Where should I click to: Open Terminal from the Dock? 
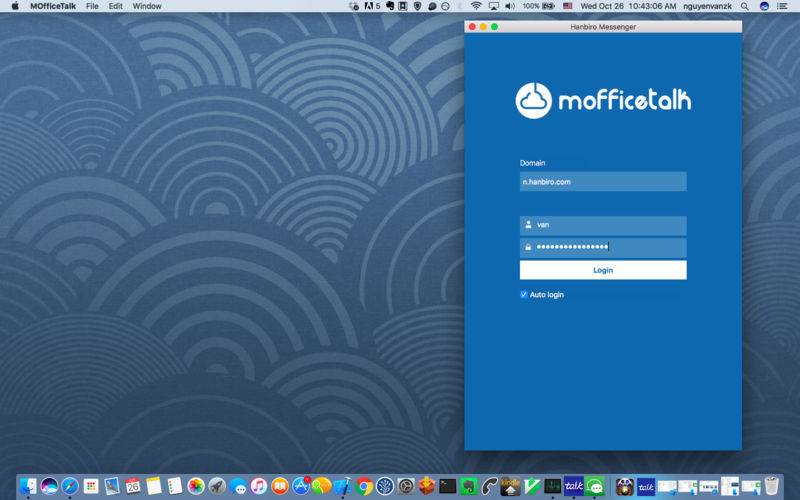[447, 486]
